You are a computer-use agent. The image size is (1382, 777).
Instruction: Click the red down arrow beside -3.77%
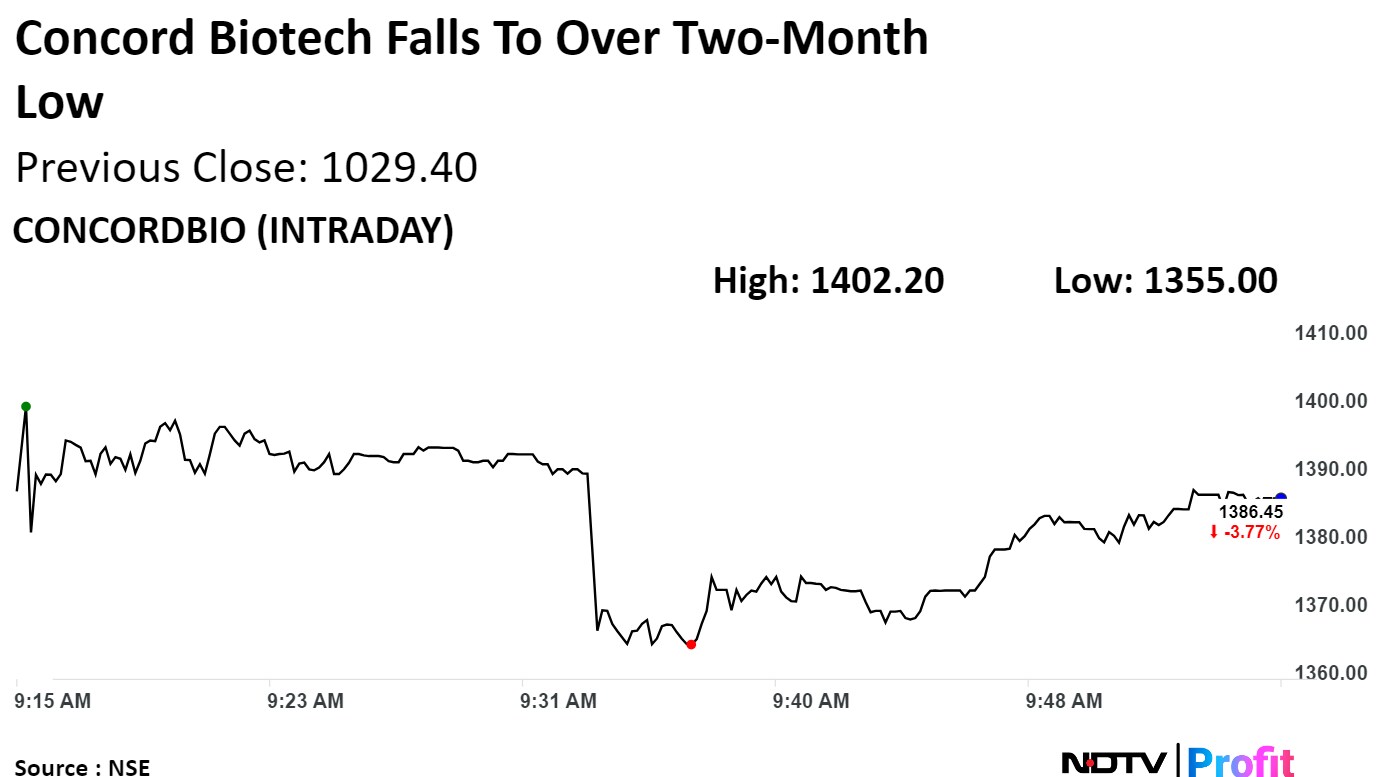pos(1213,533)
